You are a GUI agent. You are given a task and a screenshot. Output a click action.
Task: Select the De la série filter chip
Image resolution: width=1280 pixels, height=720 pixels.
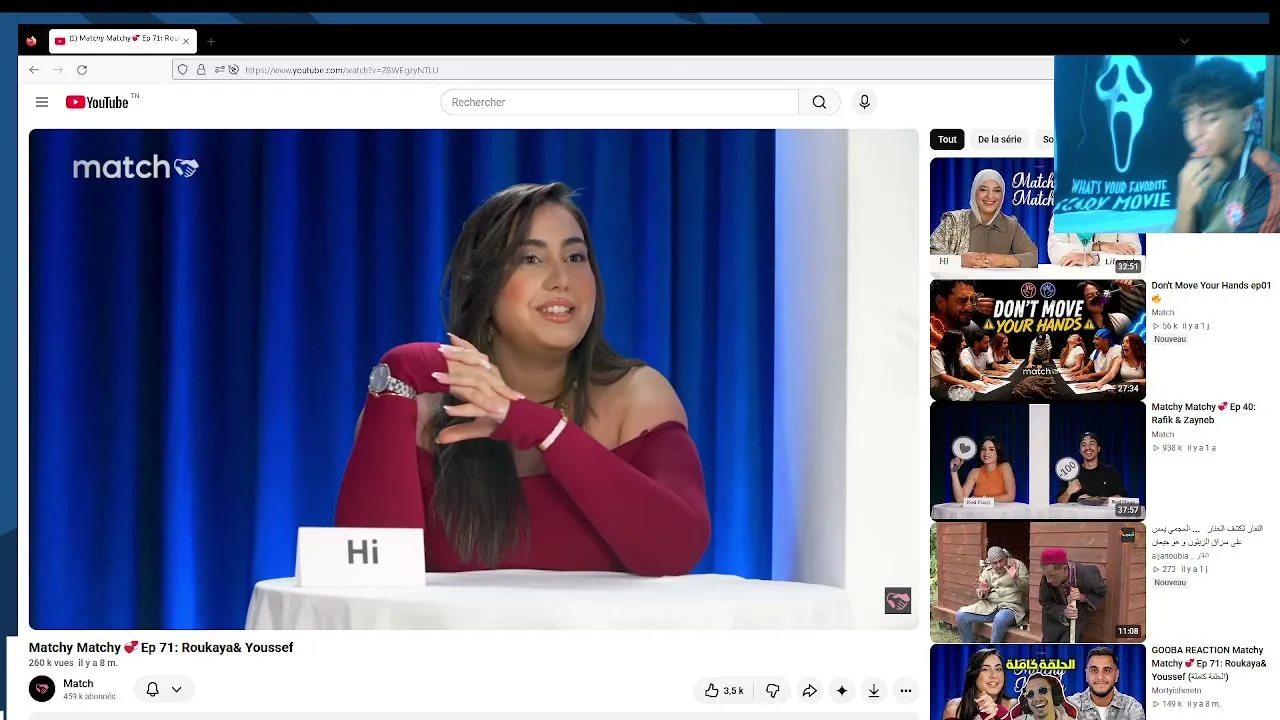(1000, 139)
